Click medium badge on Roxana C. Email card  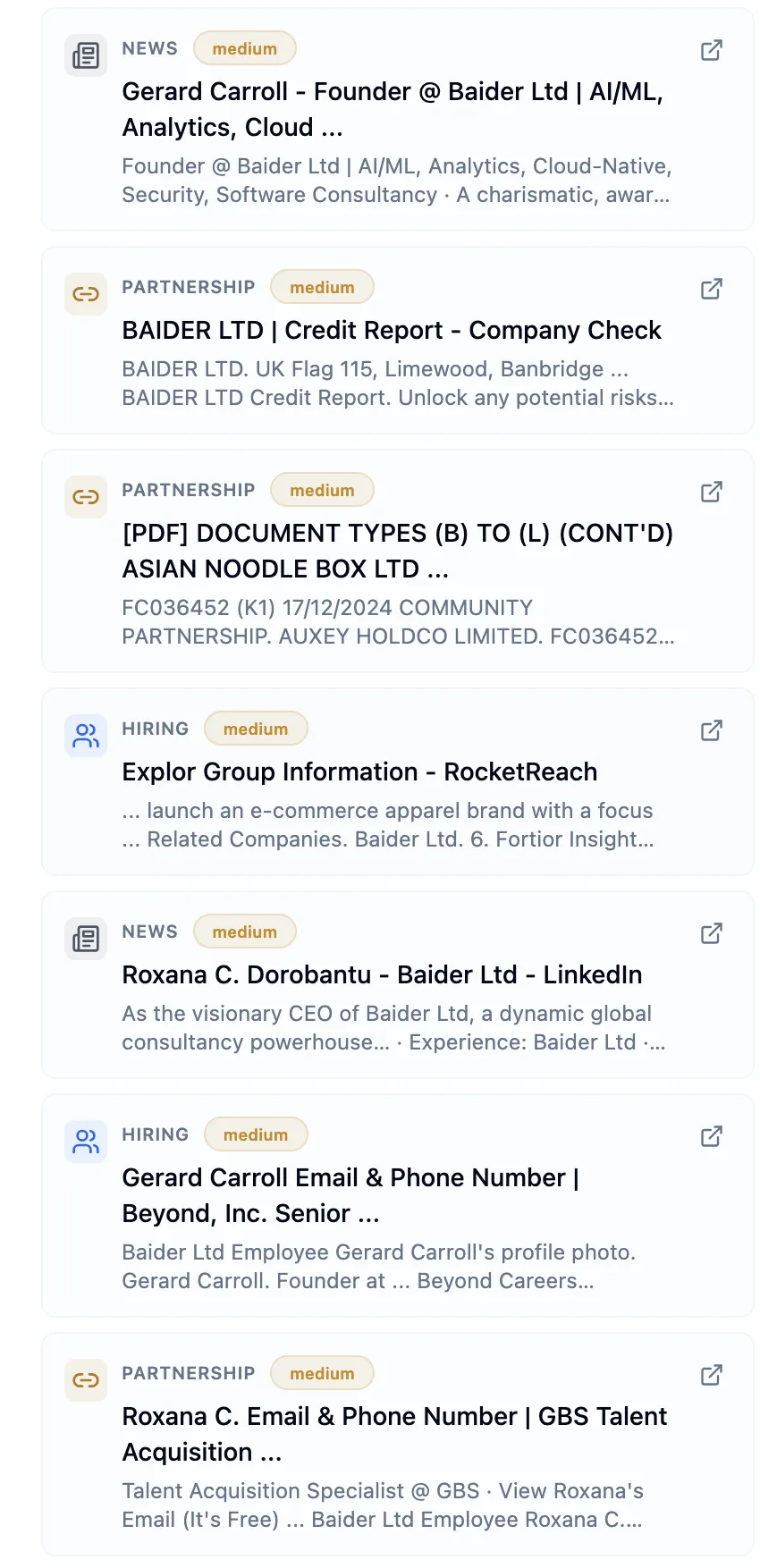point(322,1373)
